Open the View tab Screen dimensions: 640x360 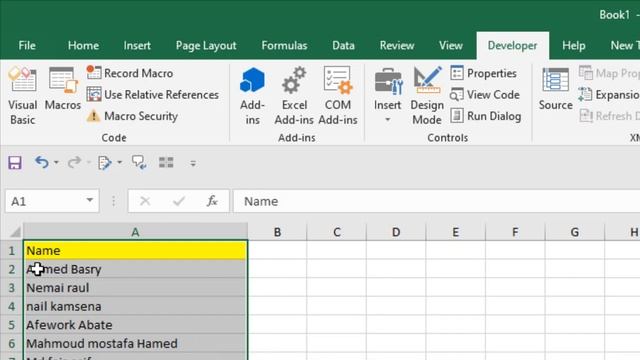[451, 45]
